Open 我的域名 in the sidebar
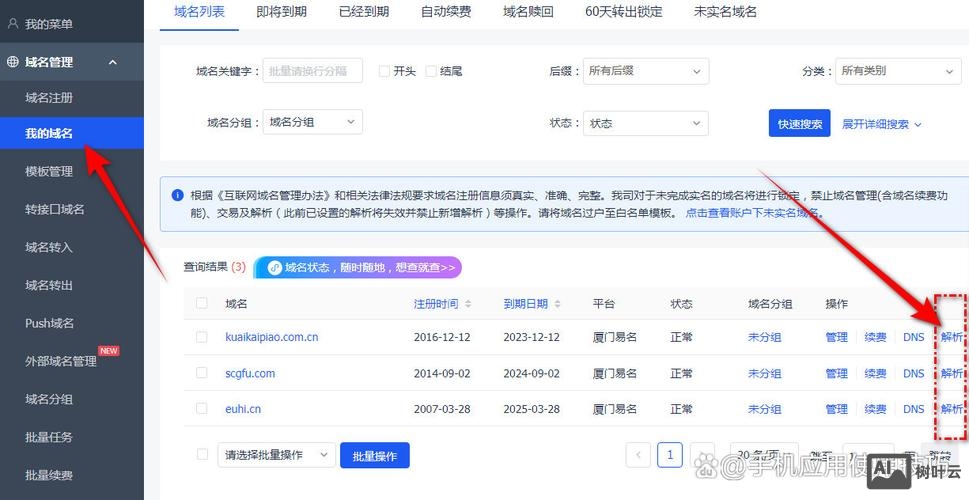 [72, 133]
